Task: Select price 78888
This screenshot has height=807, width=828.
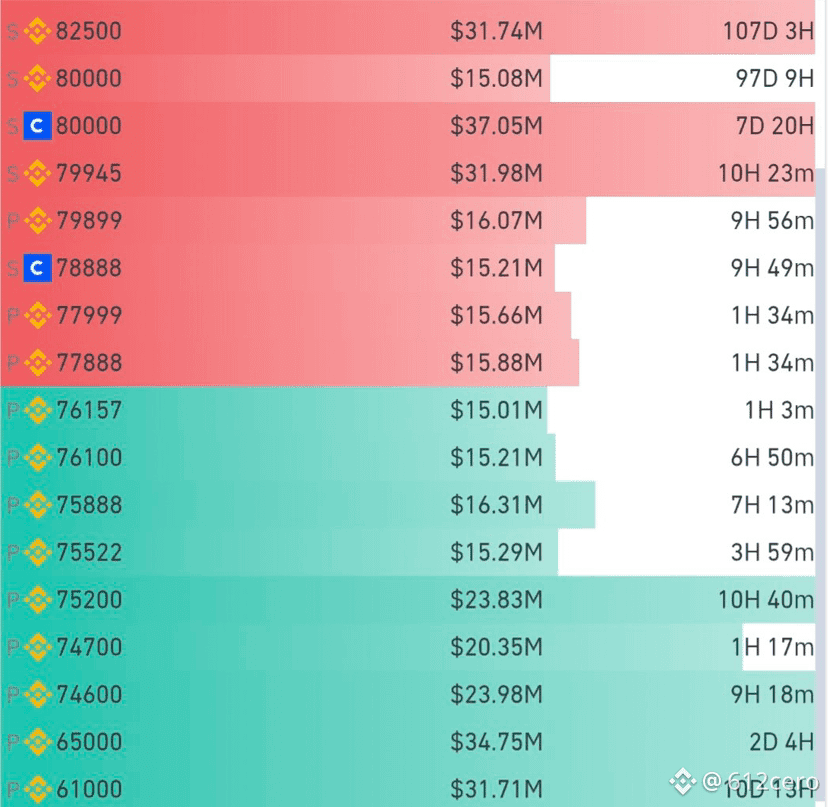Action: pyautogui.click(x=89, y=268)
